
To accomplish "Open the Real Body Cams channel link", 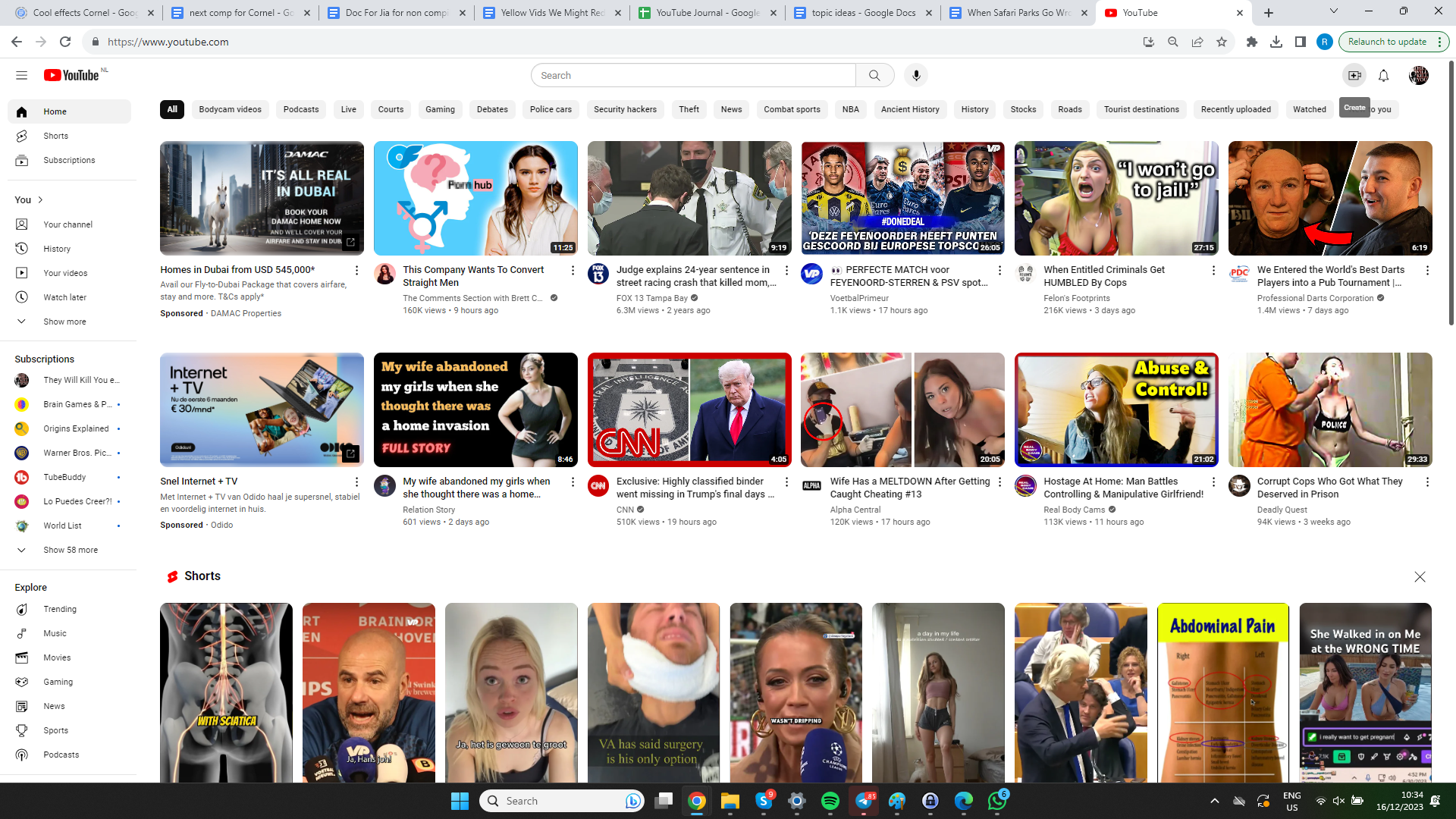I will 1074,510.
